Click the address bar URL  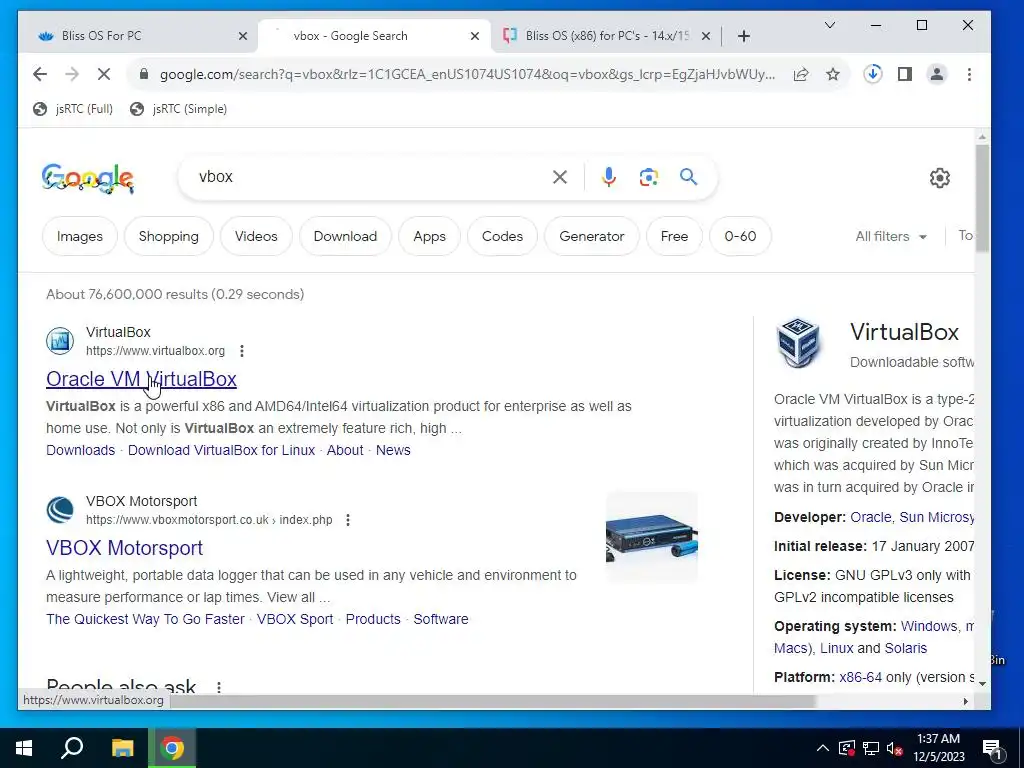pyautogui.click(x=468, y=74)
